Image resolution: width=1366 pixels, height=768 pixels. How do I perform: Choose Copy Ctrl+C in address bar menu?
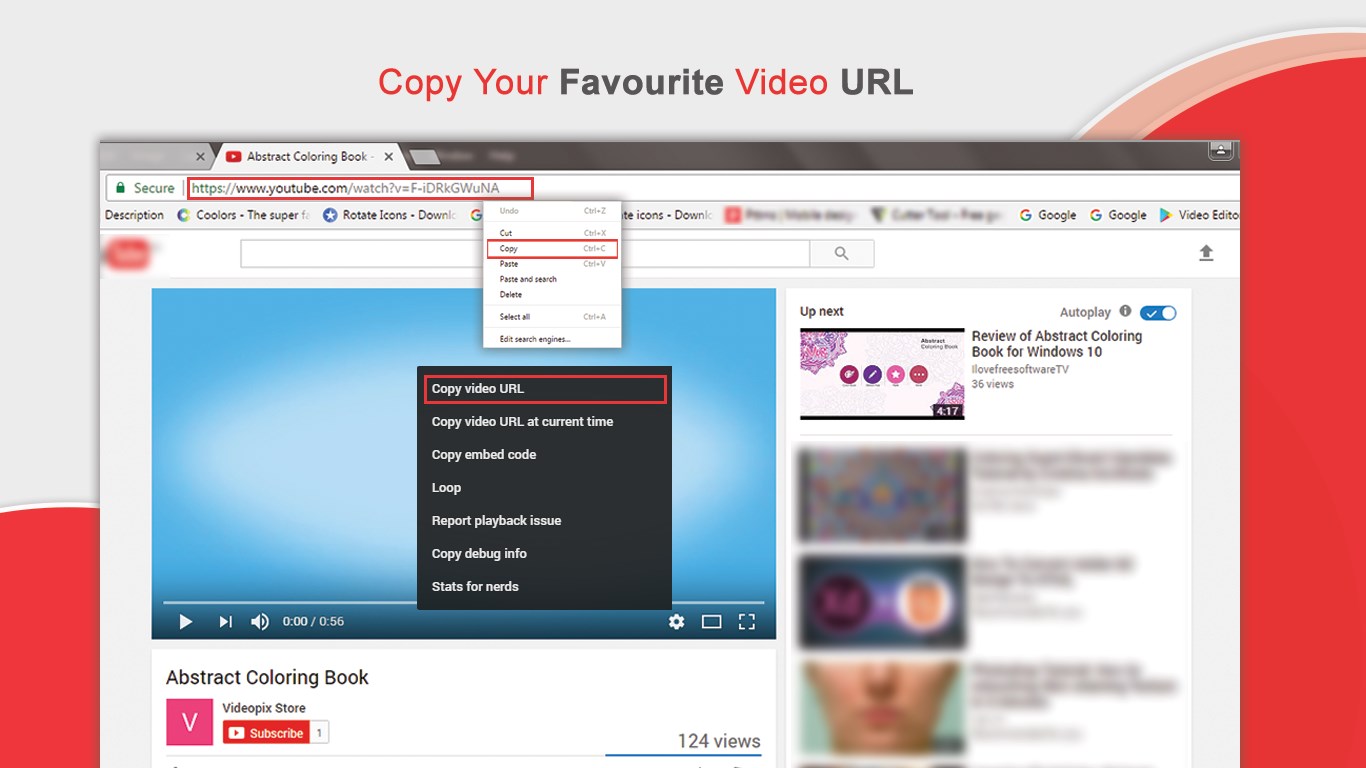pyautogui.click(x=553, y=249)
